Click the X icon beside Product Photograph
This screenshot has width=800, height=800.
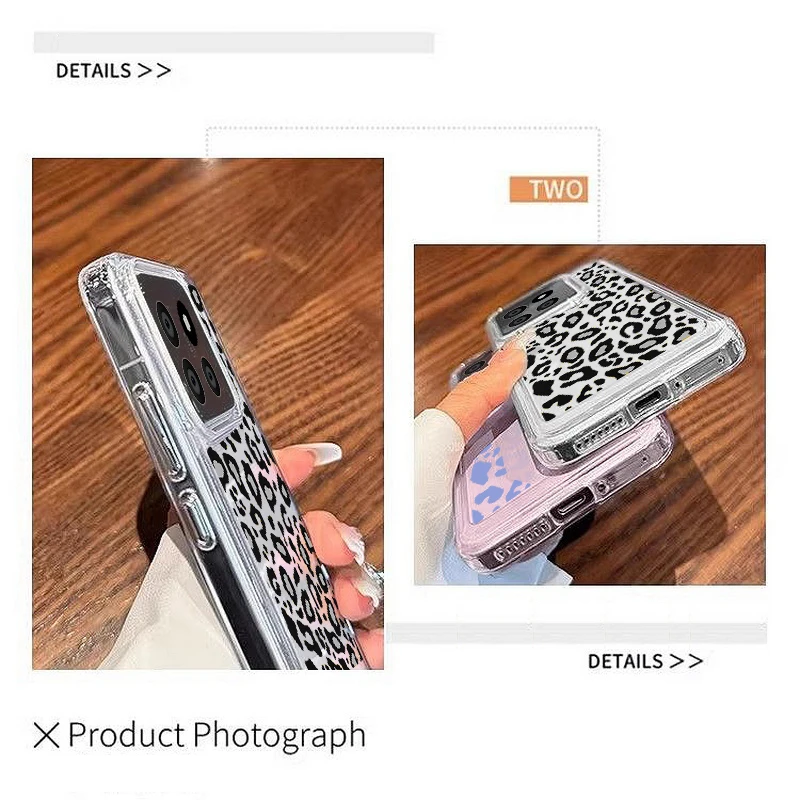[46, 735]
